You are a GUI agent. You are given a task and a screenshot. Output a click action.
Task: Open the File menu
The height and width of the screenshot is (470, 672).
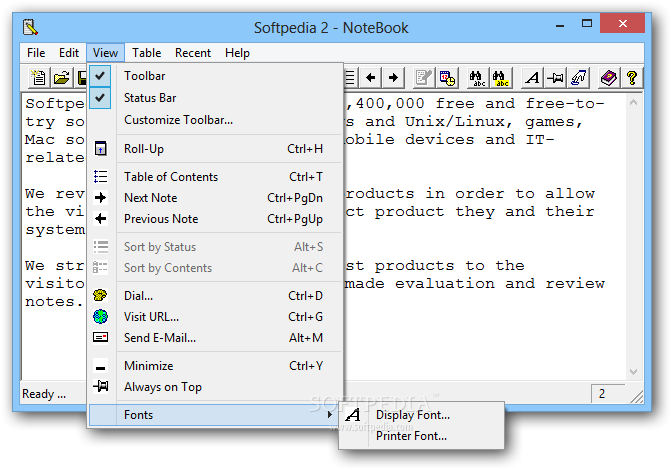pos(36,53)
